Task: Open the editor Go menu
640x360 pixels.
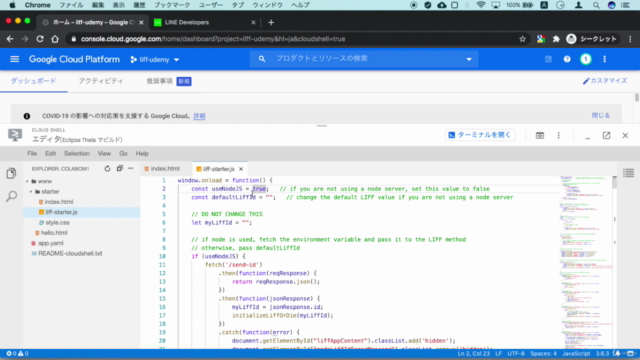Action: coord(123,154)
